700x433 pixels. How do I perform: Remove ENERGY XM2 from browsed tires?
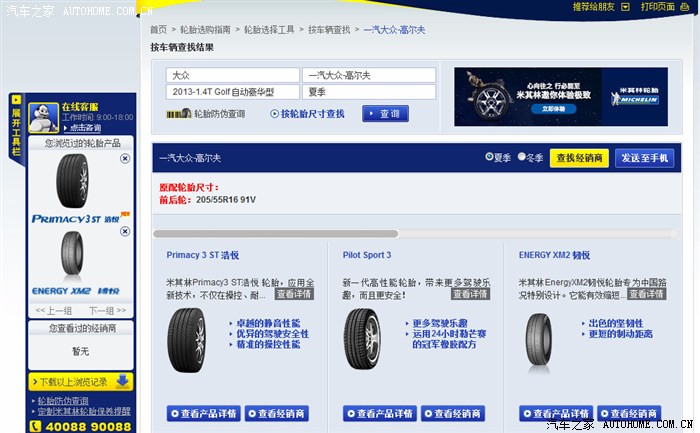click(x=125, y=232)
